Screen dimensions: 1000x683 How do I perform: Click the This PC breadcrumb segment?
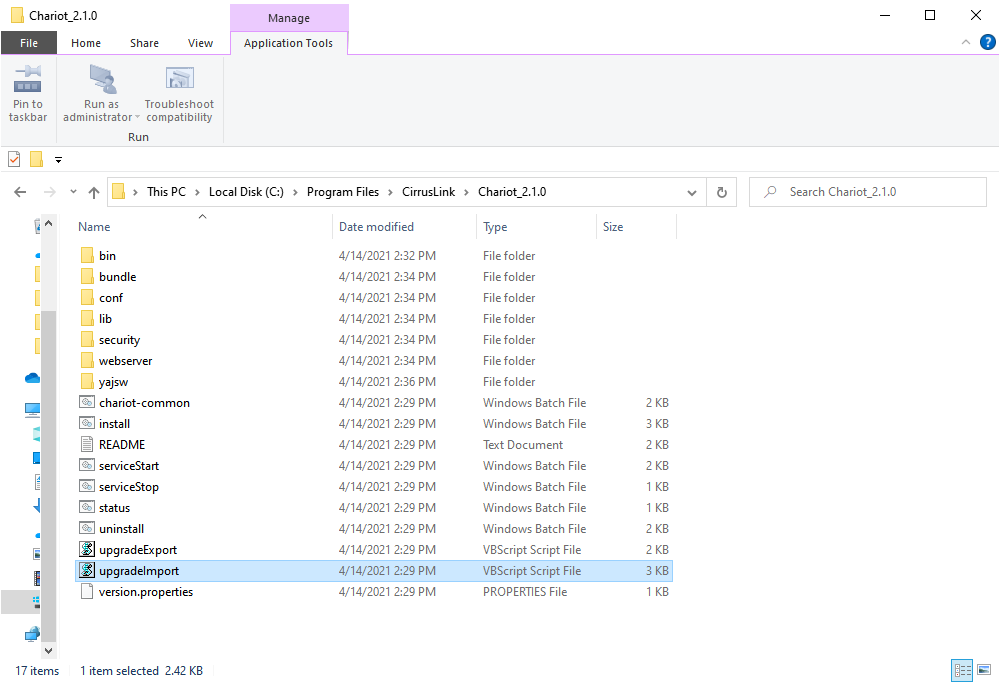[166, 192]
